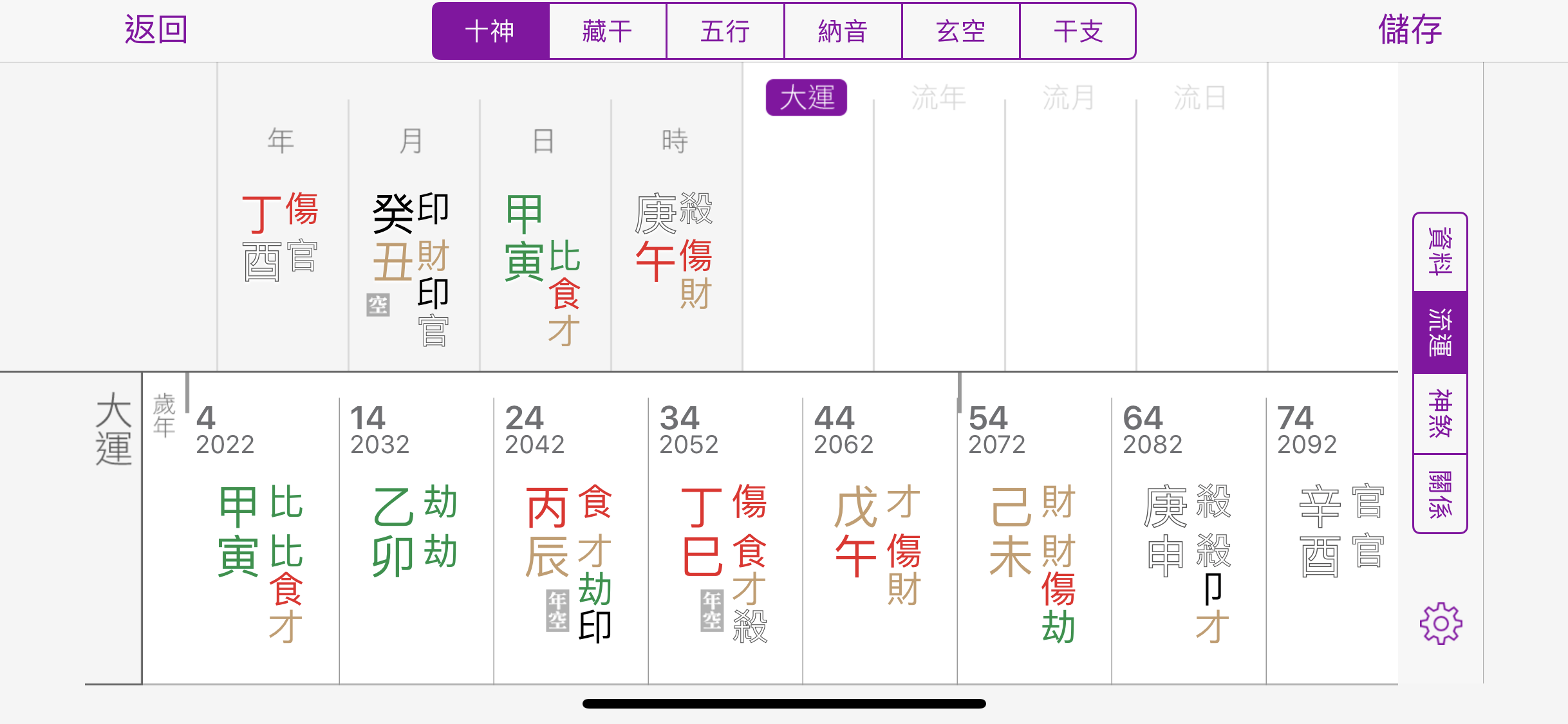Tap the year text 2062
The width and height of the screenshot is (1568, 724).
pyautogui.click(x=843, y=445)
